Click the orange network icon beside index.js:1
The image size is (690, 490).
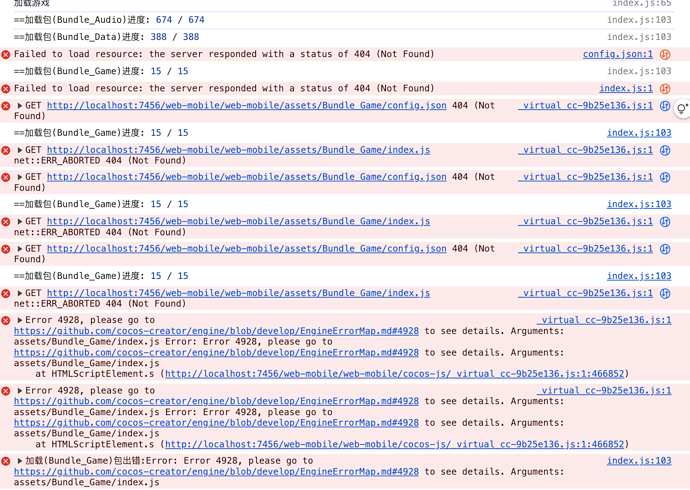tap(665, 89)
